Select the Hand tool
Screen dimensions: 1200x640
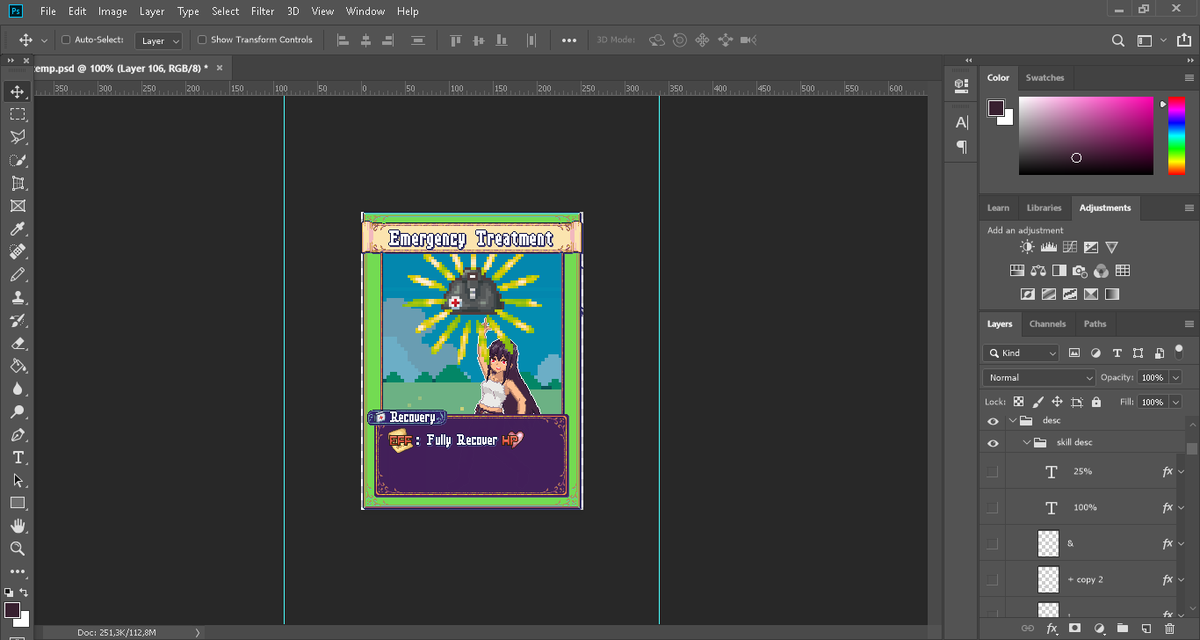pyautogui.click(x=17, y=526)
